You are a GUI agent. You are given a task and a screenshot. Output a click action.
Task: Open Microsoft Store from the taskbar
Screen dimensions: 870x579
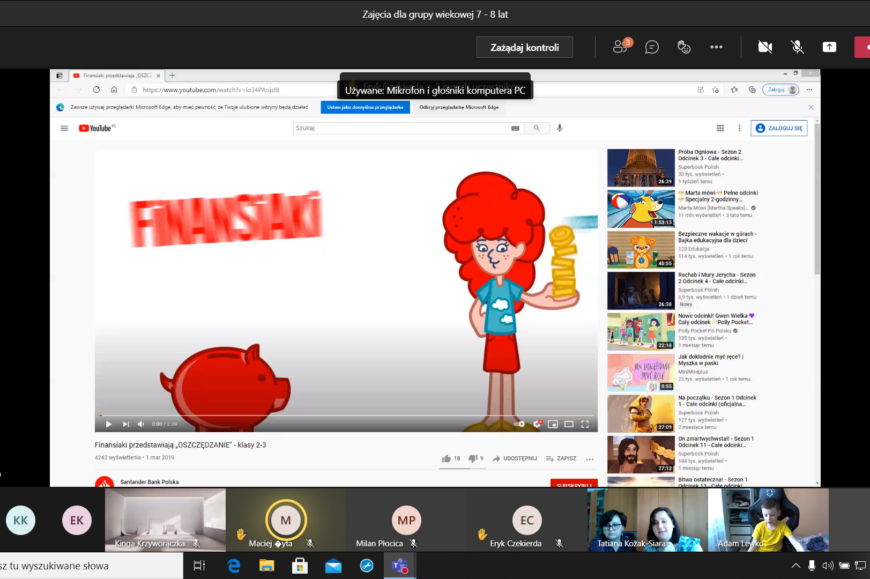coord(300,566)
